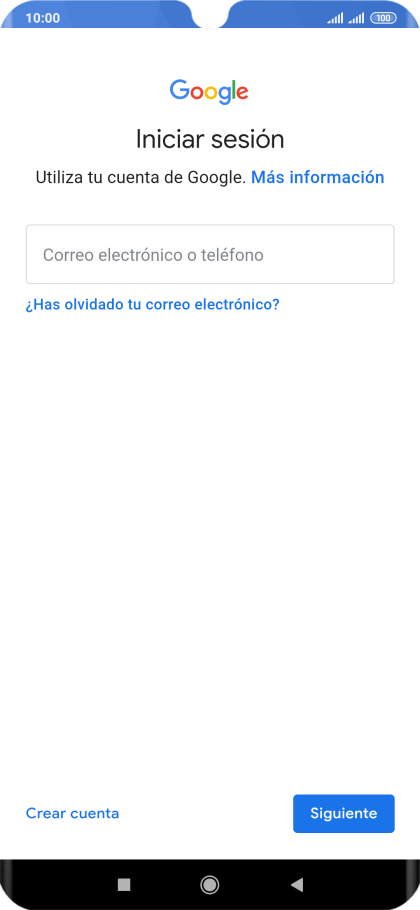This screenshot has height=910, width=420.
Task: Go back using the triangle navigation button
Action: [x=296, y=884]
